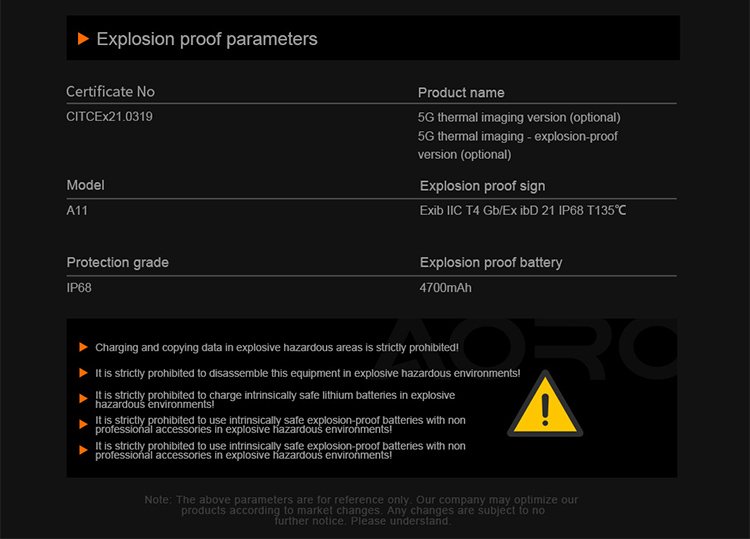
Task: Select the 5G thermal imaging version (optional) text
Action: [x=519, y=118]
